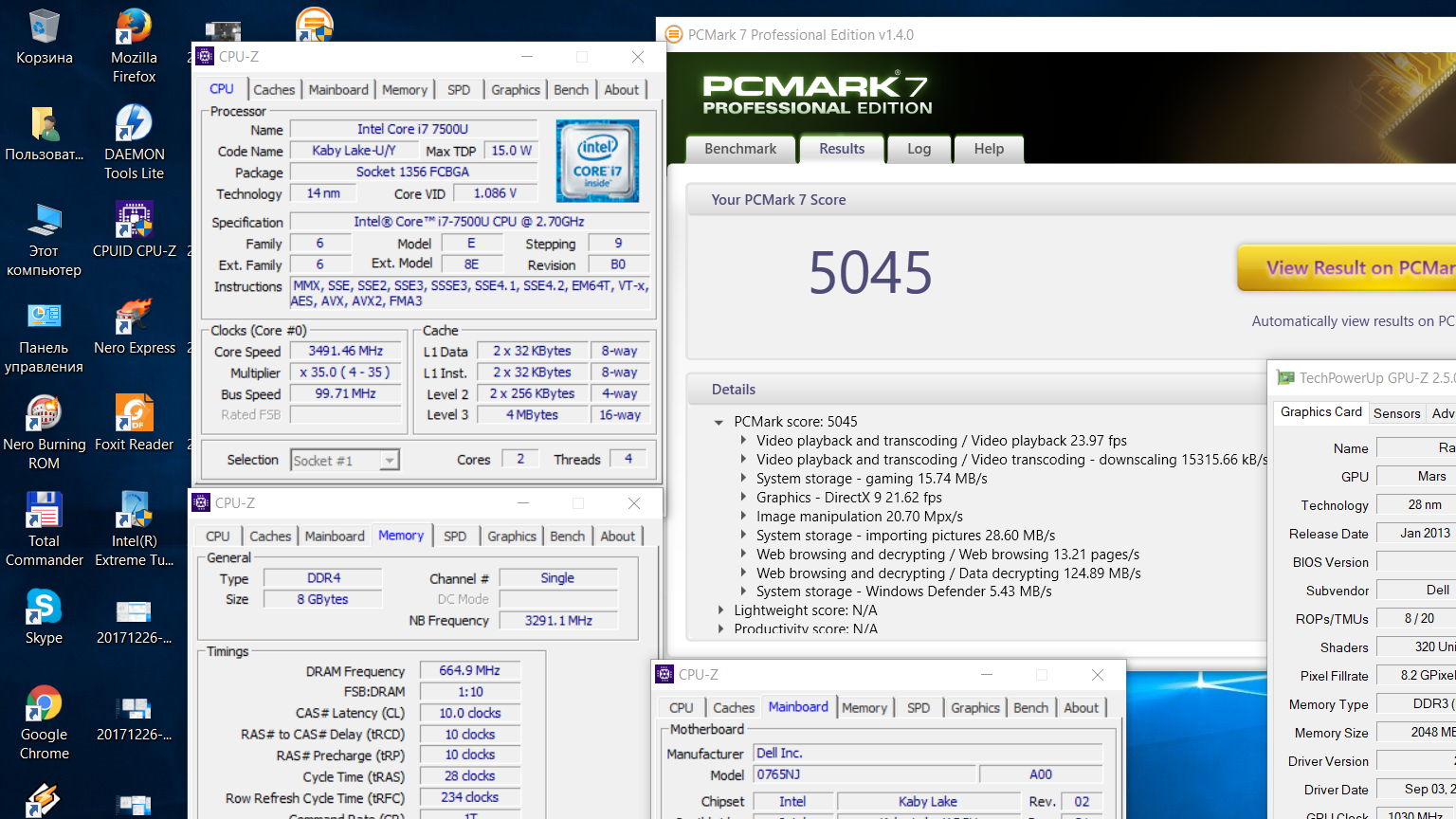
Task: Open the 20171226 file next to Chrome
Action: [134, 718]
